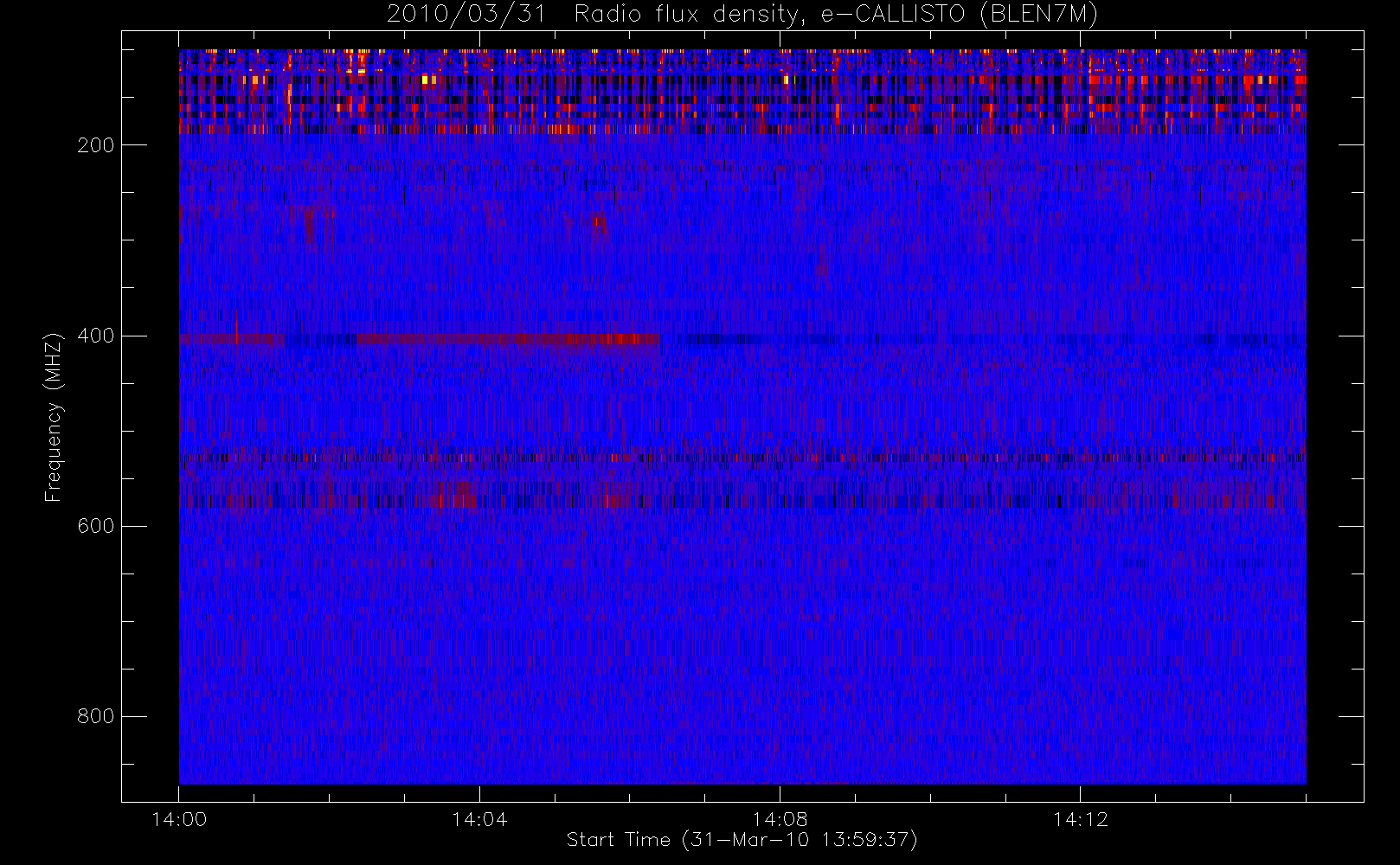
Task: Click the 14:12 time tick label
Action: point(1080,819)
